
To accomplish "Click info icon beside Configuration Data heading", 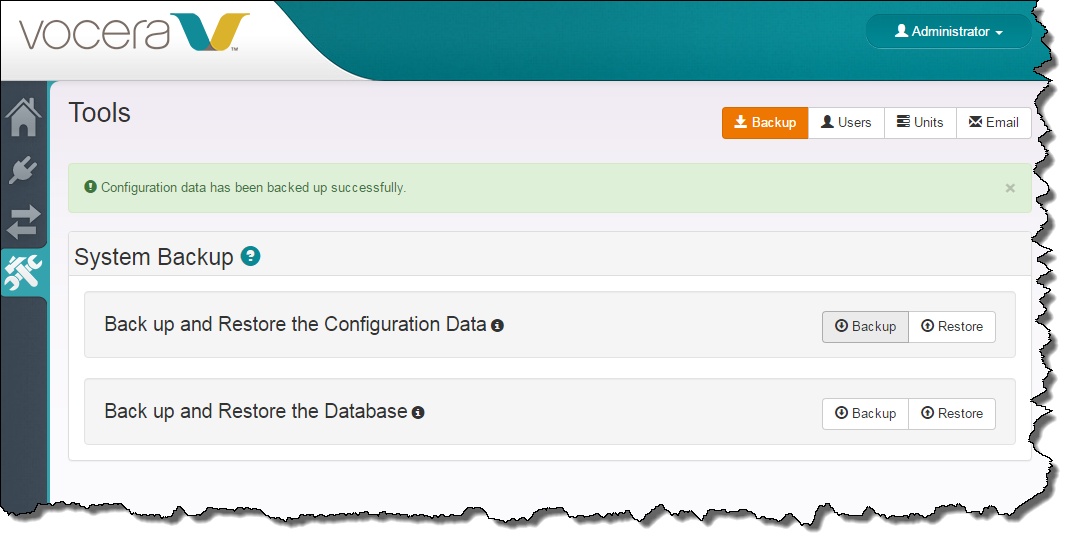I will (498, 326).
